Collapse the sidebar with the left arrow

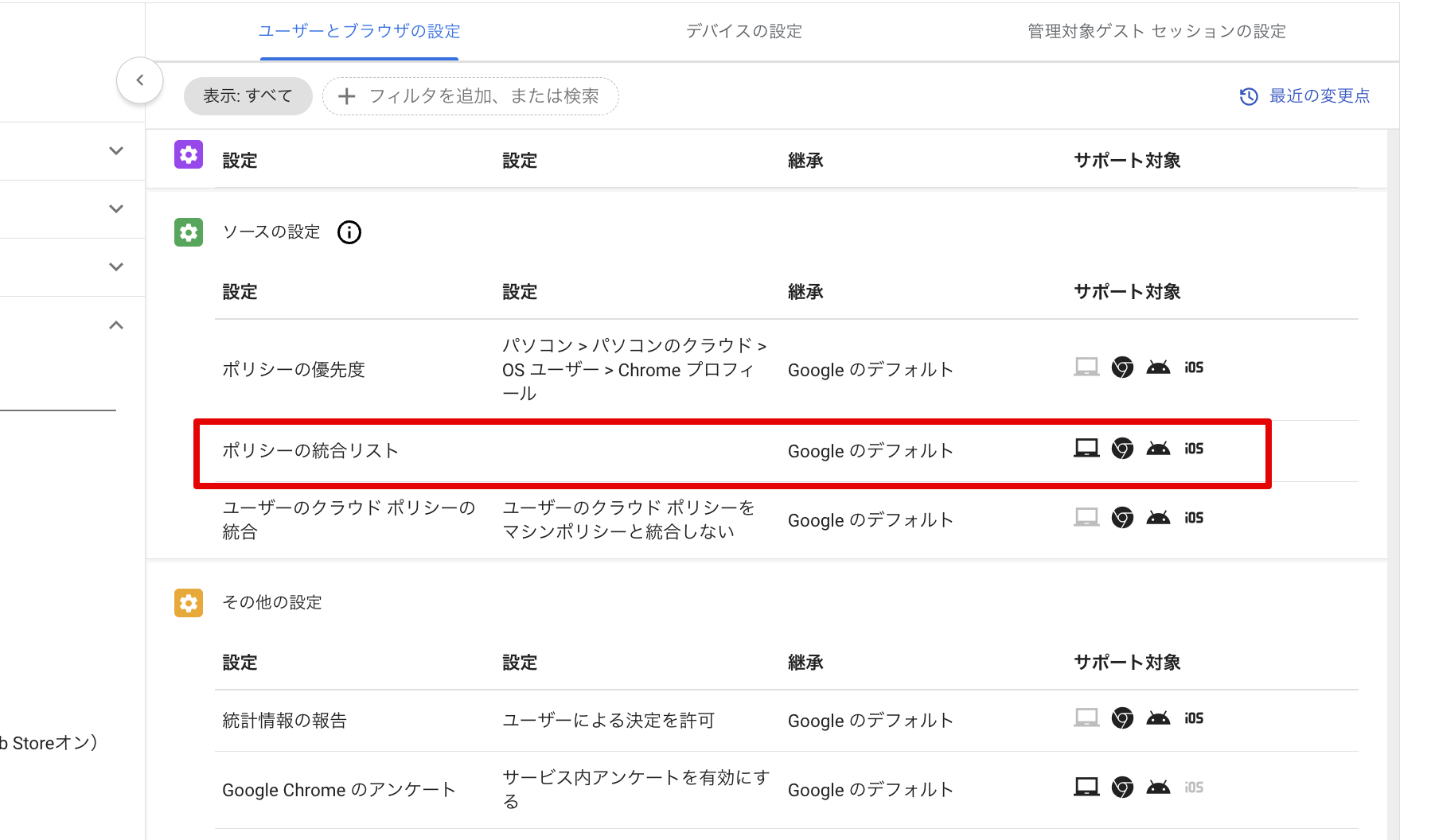coord(140,80)
